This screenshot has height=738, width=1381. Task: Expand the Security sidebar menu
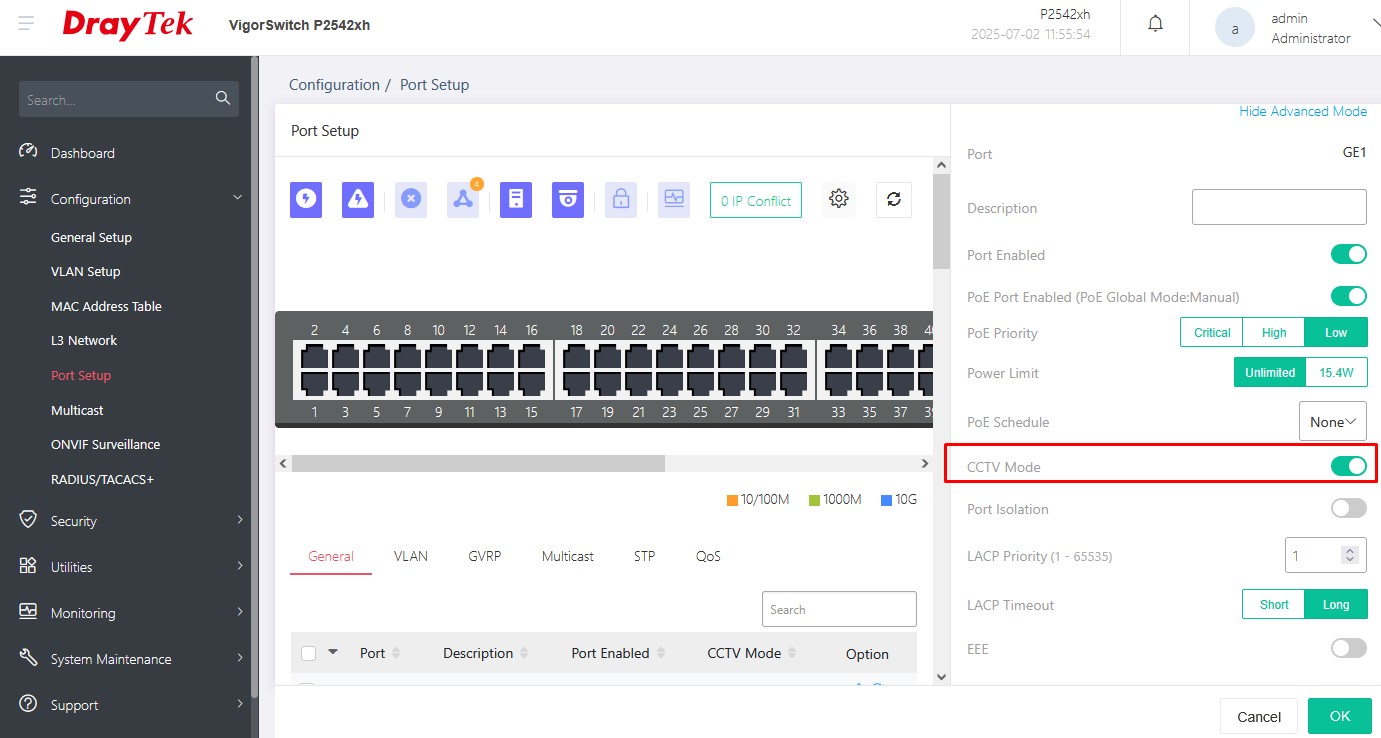pyautogui.click(x=130, y=521)
